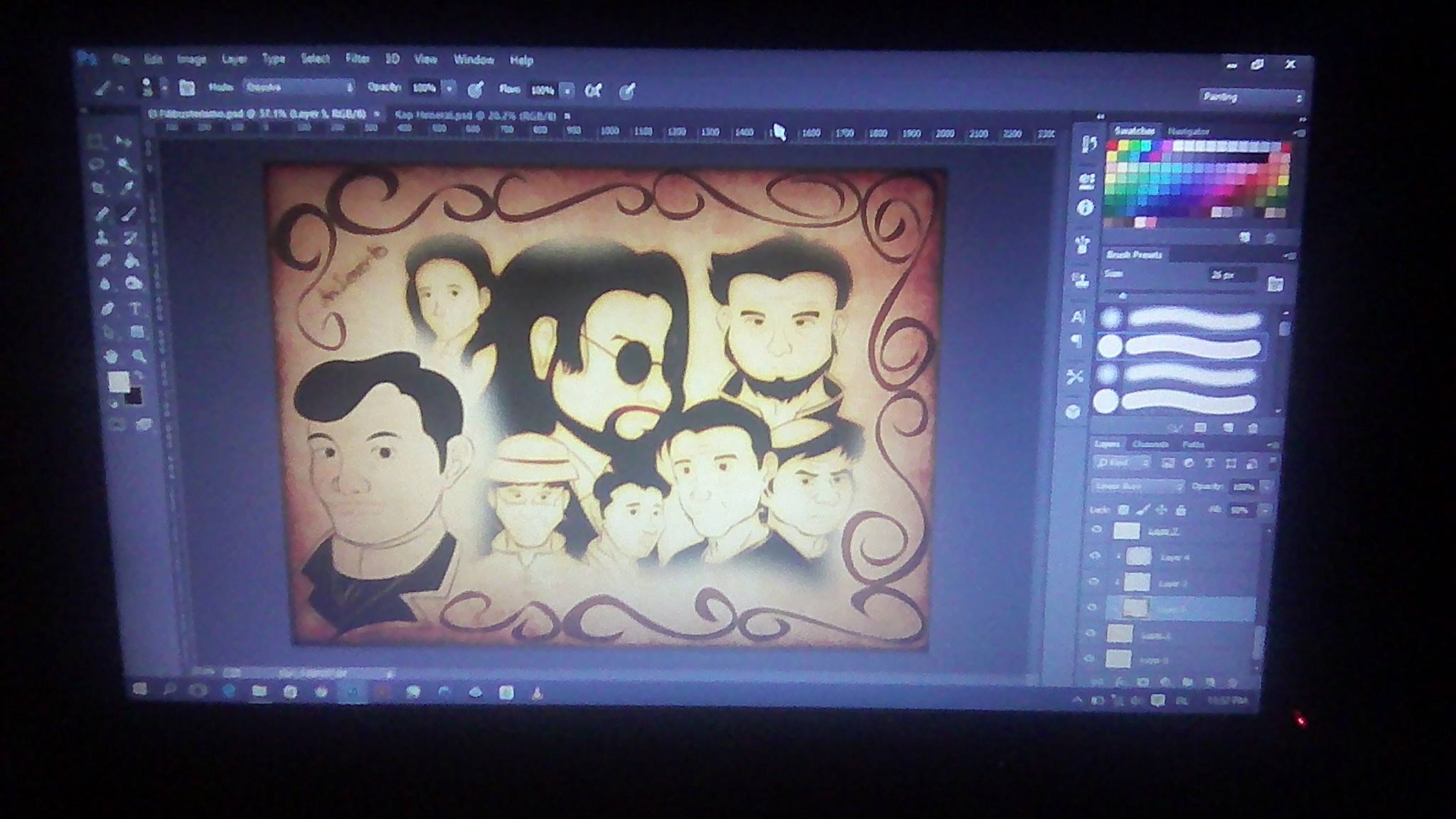Select the Horizontal Type tool
The height and width of the screenshot is (819, 1456).
pos(135,309)
